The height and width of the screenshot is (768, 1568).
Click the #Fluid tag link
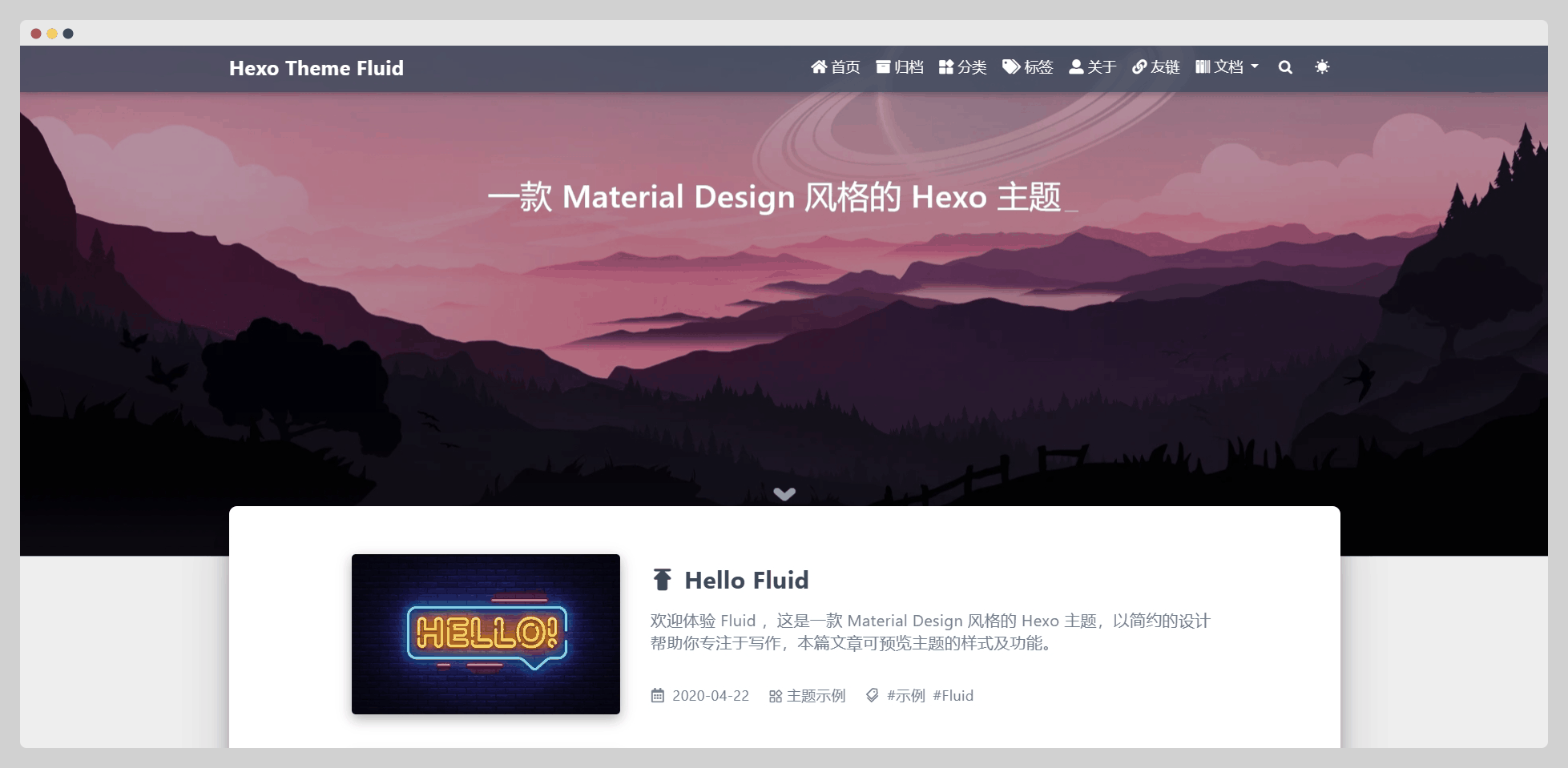click(953, 696)
